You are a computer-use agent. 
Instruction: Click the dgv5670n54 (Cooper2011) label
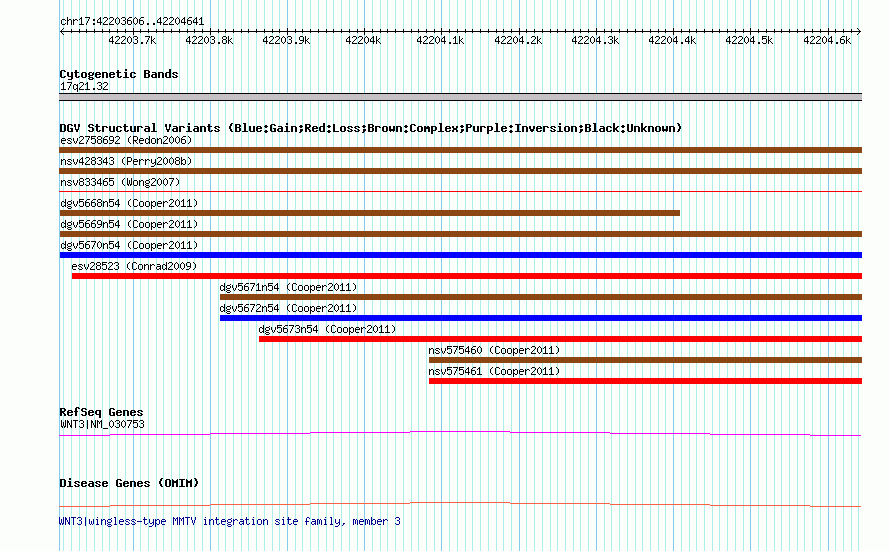[129, 245]
